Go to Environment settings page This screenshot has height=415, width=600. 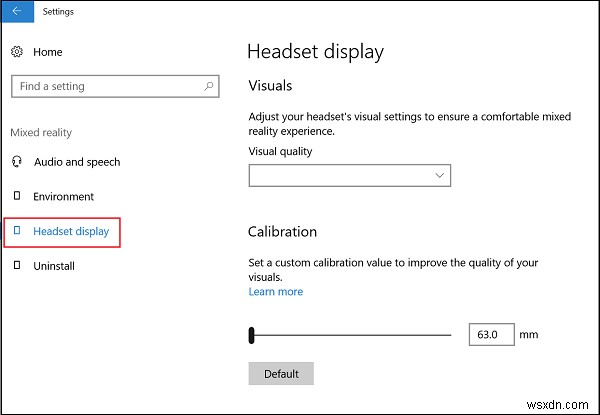click(64, 197)
